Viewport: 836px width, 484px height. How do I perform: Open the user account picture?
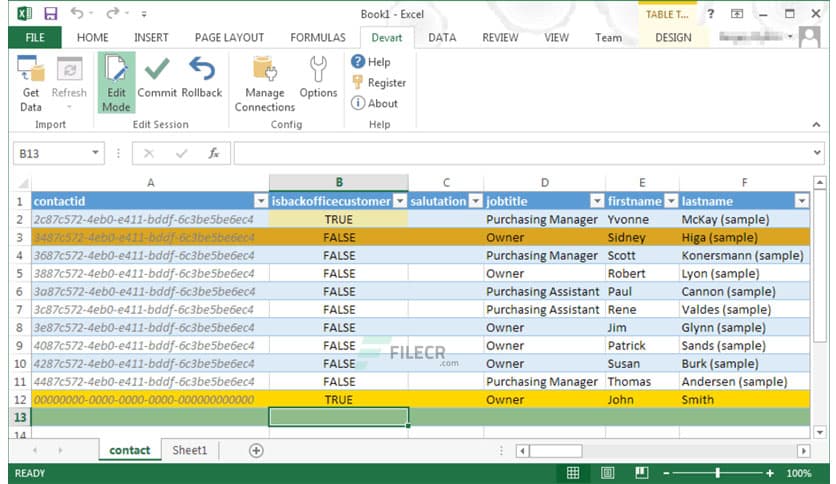(x=810, y=38)
